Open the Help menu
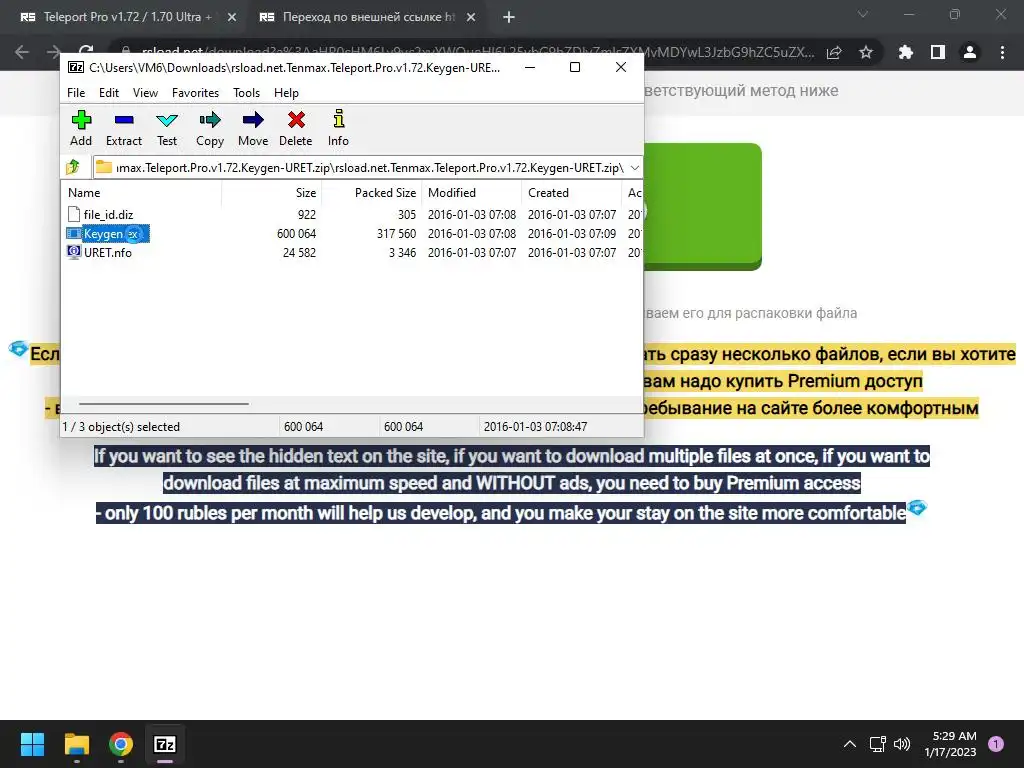This screenshot has height=768, width=1024. point(286,93)
